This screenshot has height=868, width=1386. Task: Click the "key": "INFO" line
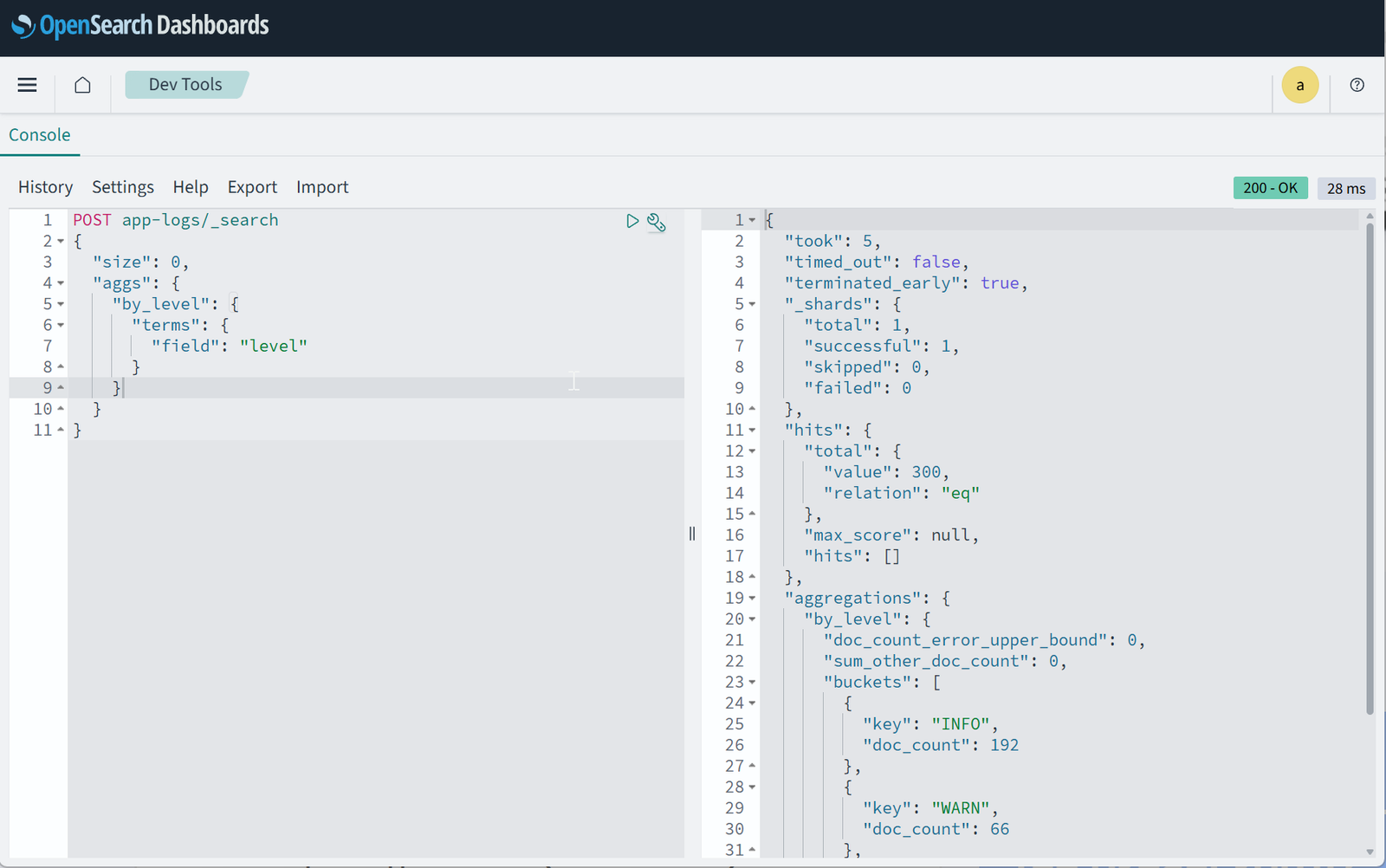931,724
